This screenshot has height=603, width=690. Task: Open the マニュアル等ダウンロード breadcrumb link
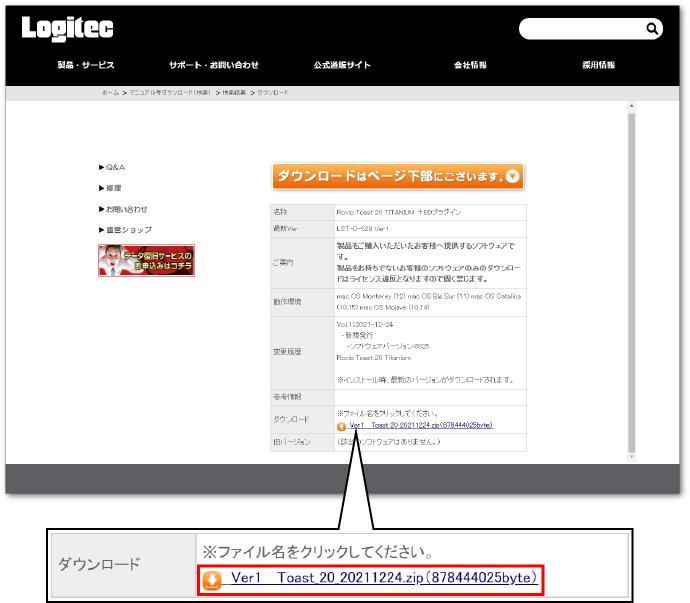click(x=170, y=93)
